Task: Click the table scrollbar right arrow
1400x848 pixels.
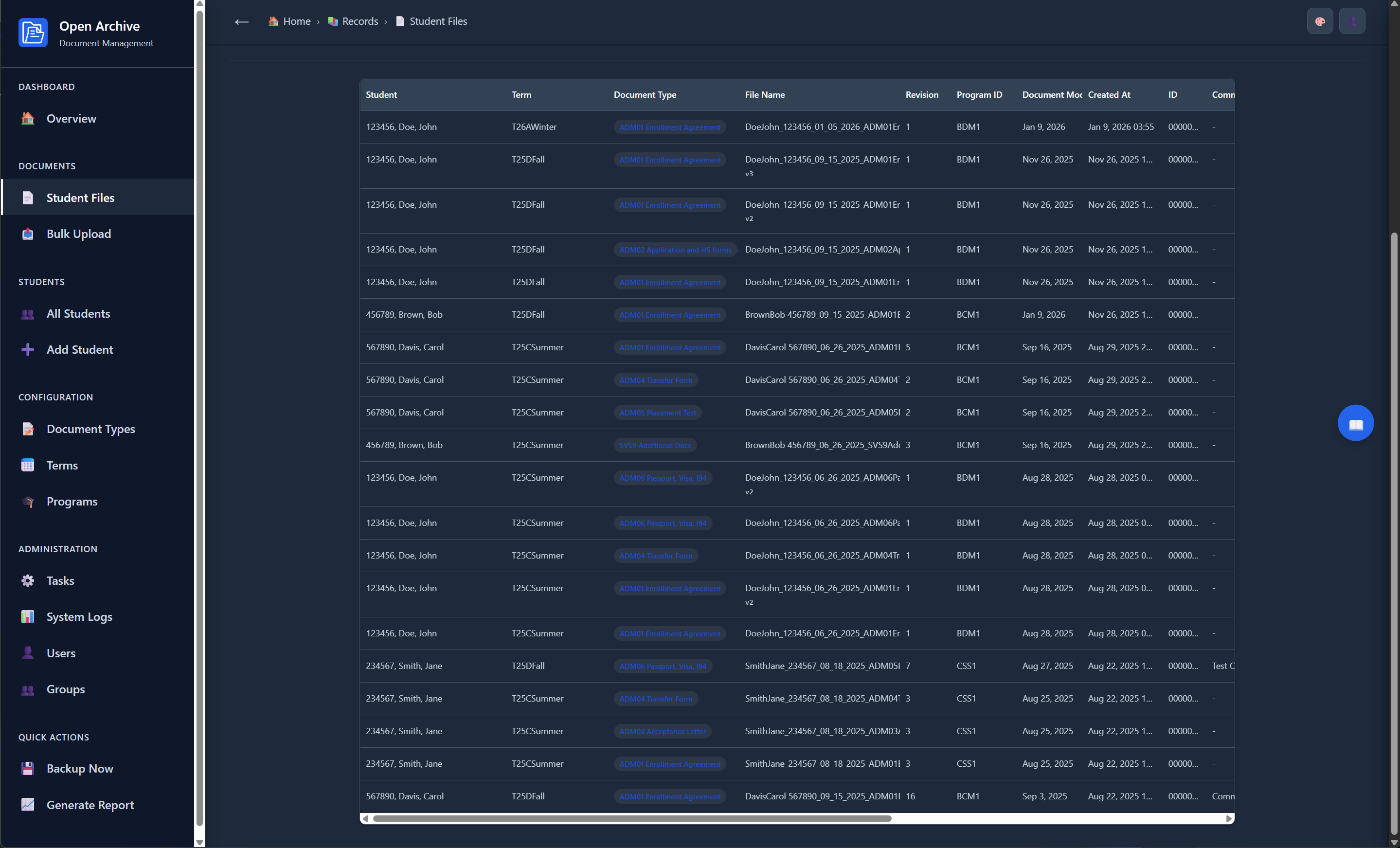Action: [x=1228, y=818]
